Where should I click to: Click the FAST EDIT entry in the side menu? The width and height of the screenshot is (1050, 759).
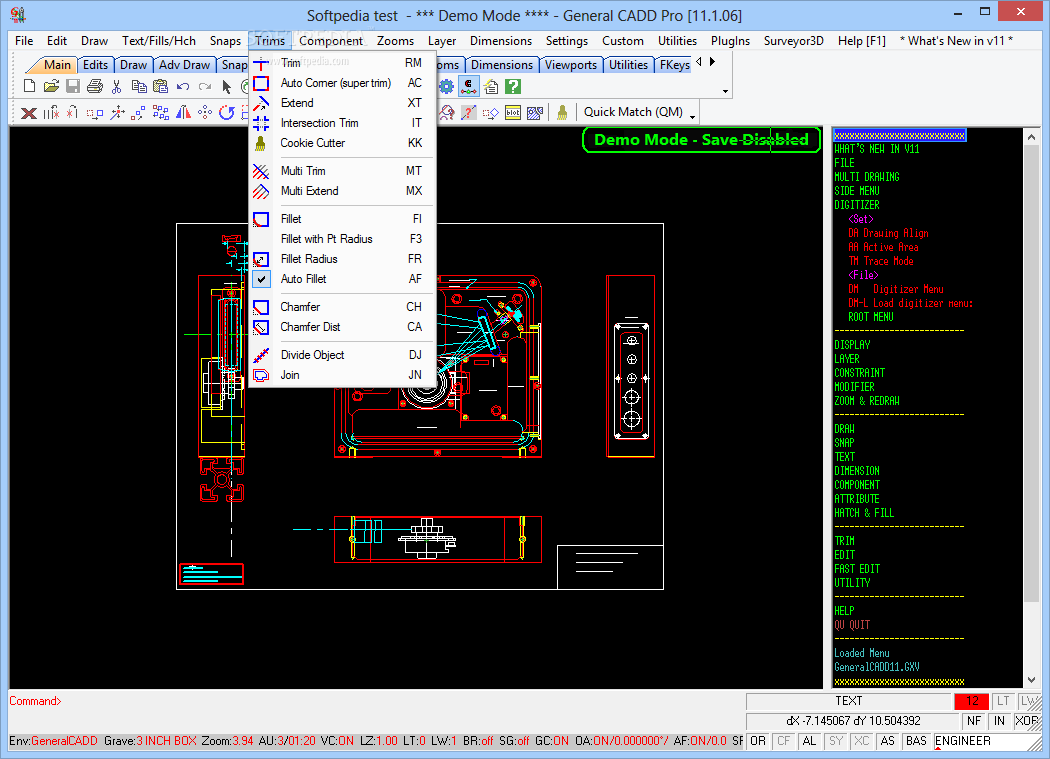(x=857, y=569)
